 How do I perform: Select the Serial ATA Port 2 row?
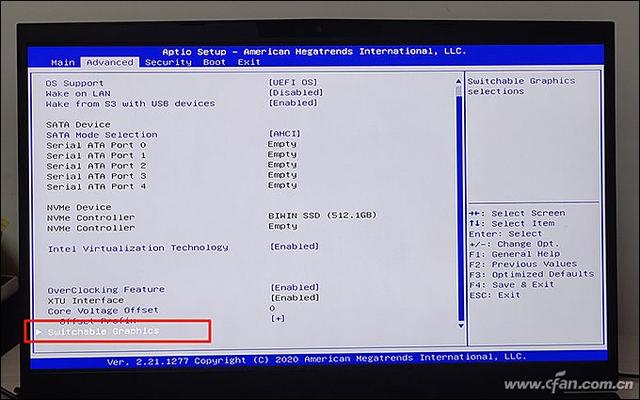pyautogui.click(x=171, y=165)
